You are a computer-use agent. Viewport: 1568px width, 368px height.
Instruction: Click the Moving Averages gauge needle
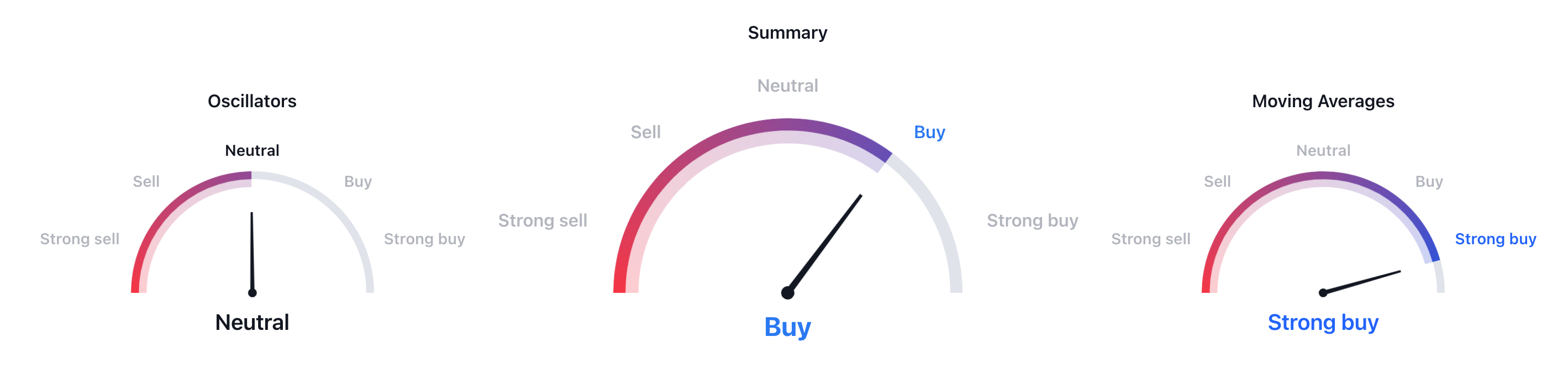tap(1361, 282)
